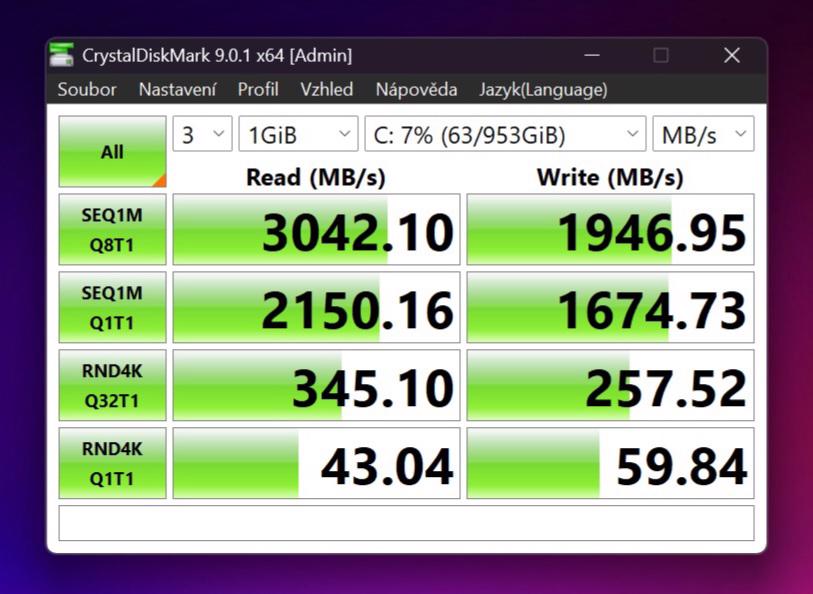
Task: Run the RND4K Q1T1 test
Action: pos(111,461)
